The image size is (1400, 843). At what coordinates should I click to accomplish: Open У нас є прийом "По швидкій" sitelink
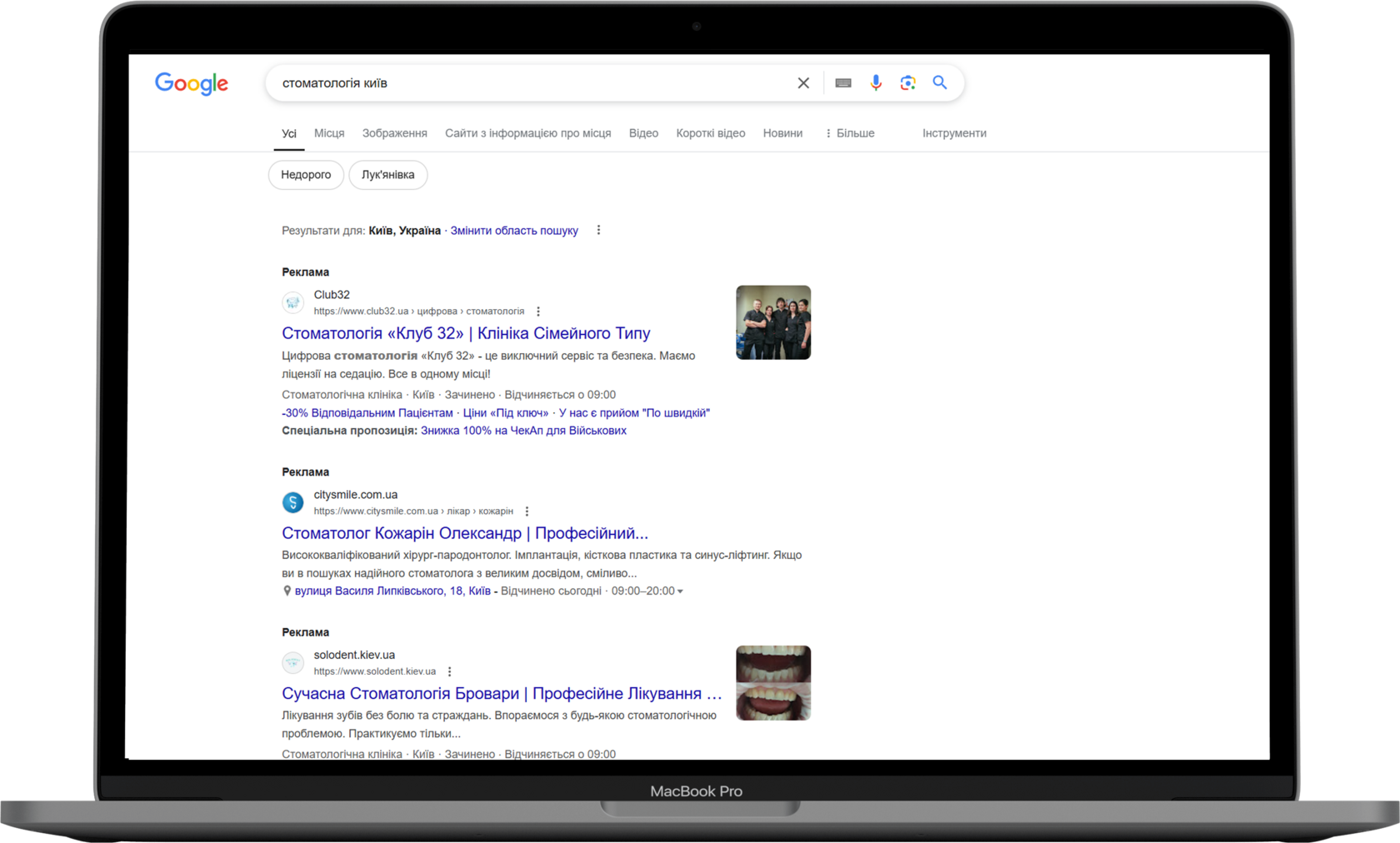pyautogui.click(x=634, y=413)
